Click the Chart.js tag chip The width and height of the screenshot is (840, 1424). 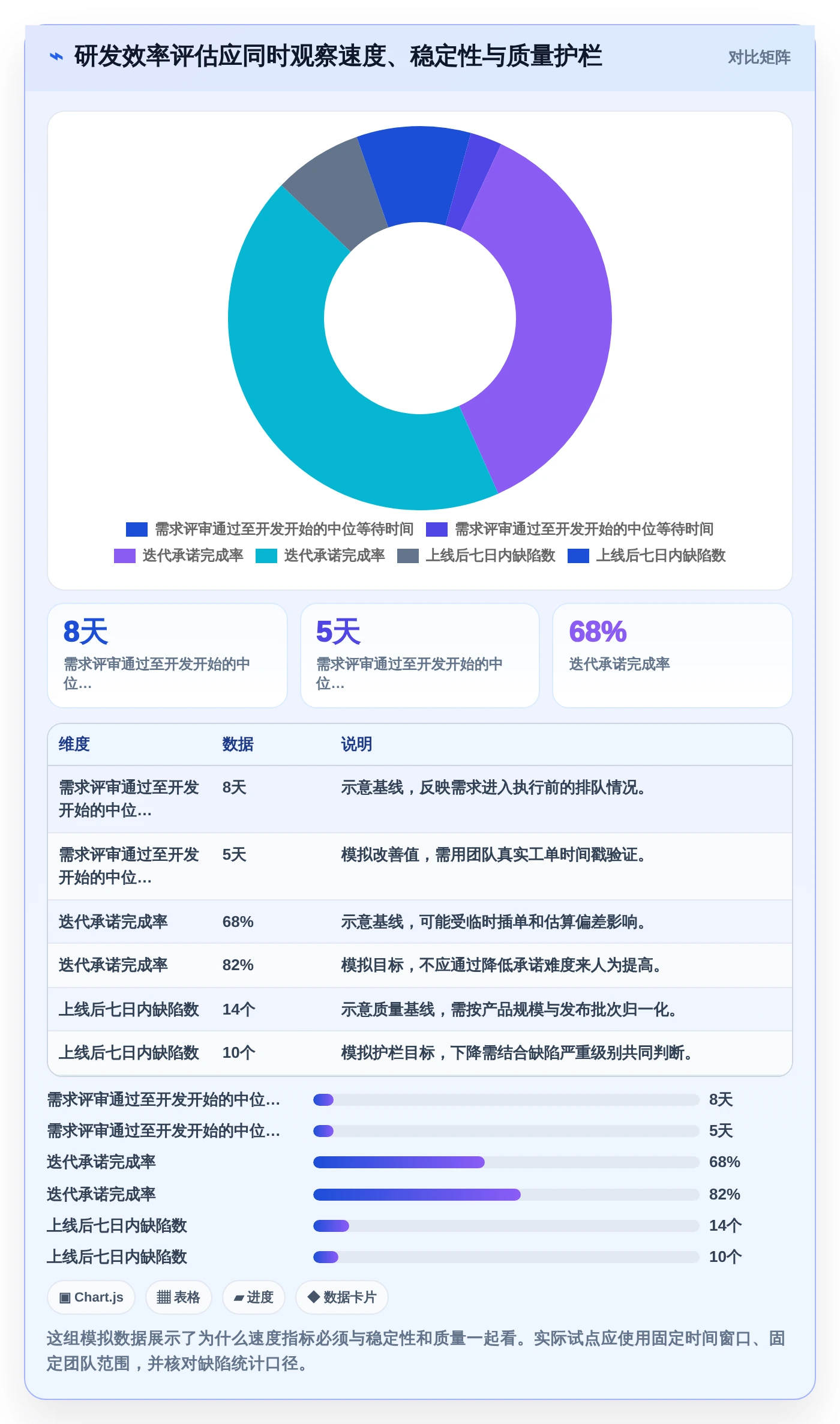click(x=91, y=1297)
